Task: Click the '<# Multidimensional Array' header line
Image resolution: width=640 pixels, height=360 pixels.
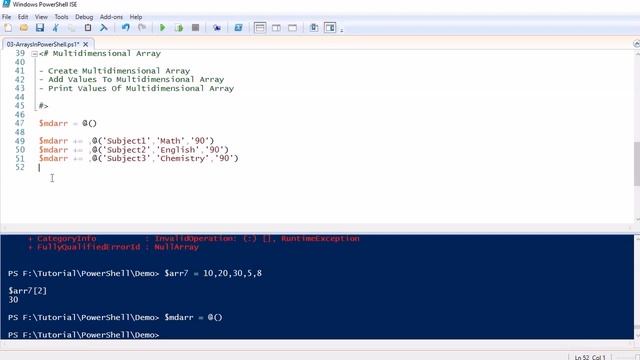Action: (x=100, y=53)
